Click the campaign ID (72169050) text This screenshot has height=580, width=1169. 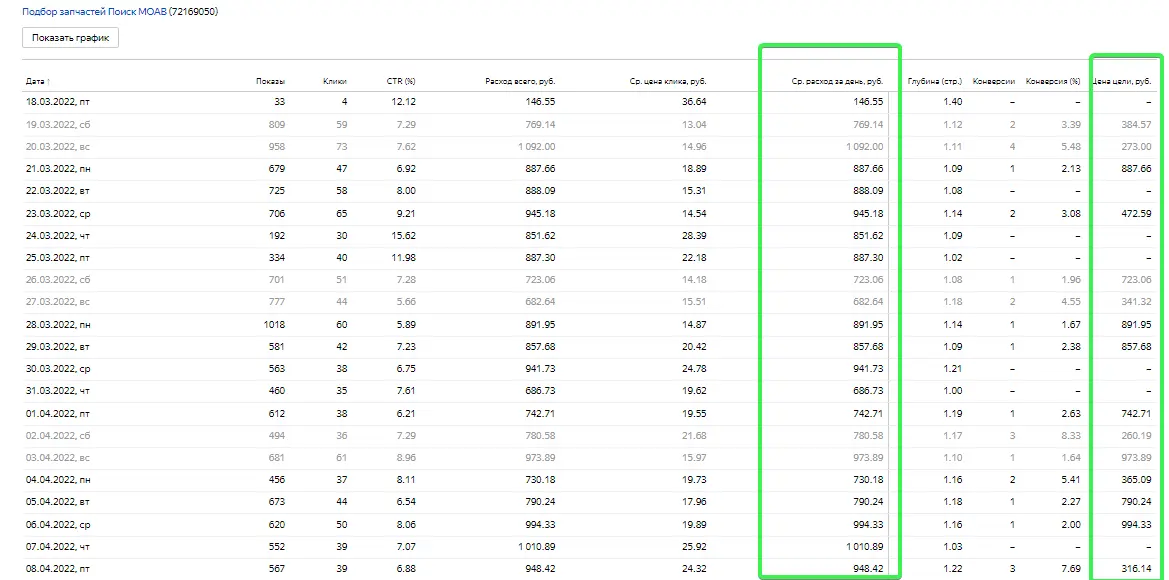point(194,12)
